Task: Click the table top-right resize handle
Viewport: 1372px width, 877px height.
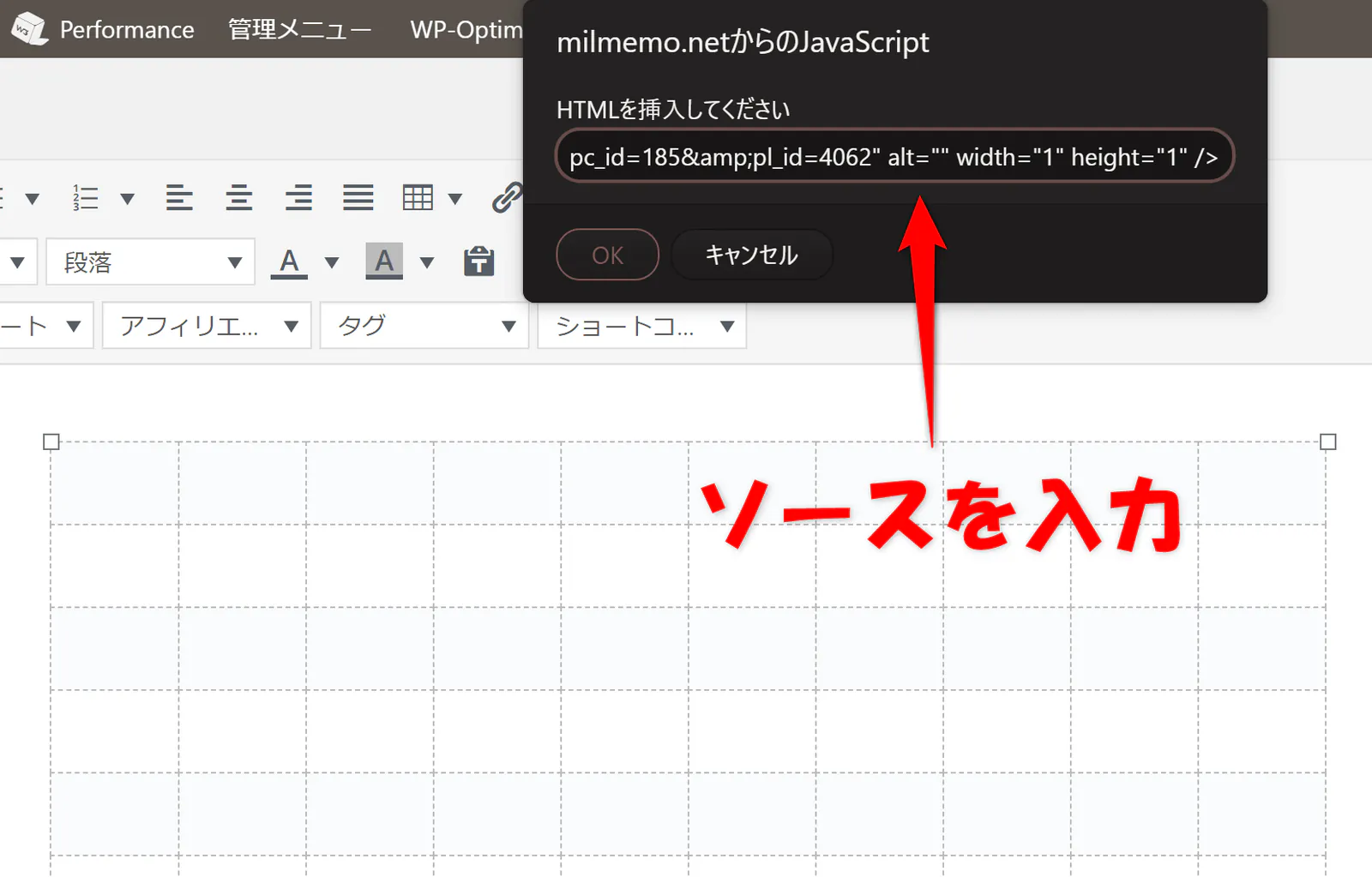Action: click(x=1328, y=442)
